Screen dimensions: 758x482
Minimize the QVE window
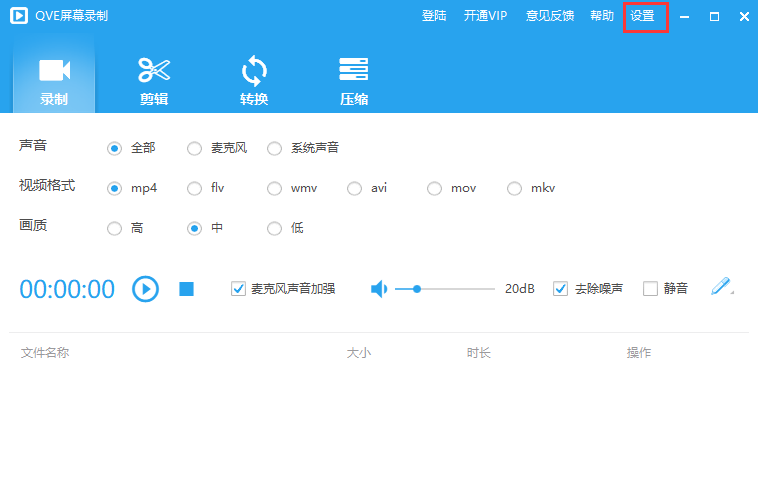coord(685,17)
